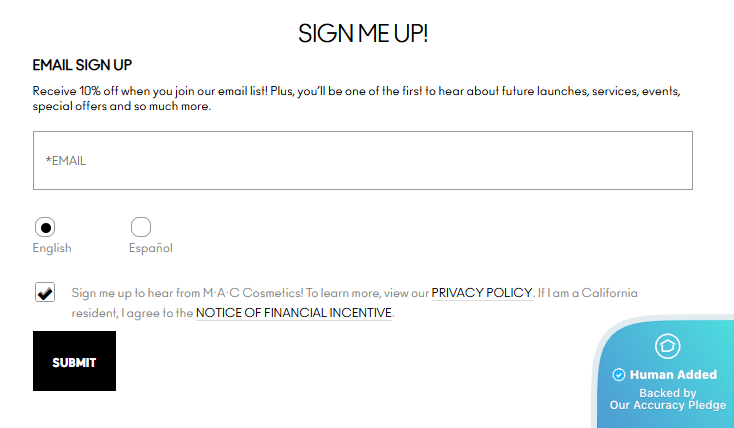734x428 pixels.
Task: Click the *EMAIL placeholder label
Action: [66, 160]
